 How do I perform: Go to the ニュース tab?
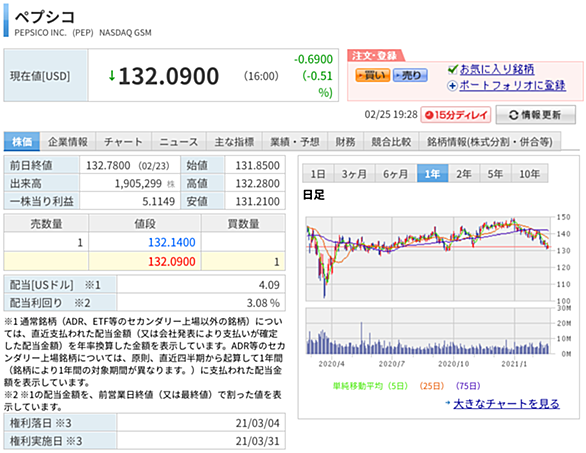(x=179, y=142)
